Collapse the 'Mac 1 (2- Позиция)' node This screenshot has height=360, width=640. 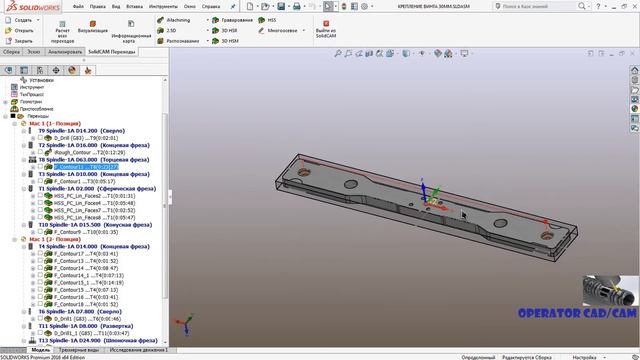[x=15, y=239]
